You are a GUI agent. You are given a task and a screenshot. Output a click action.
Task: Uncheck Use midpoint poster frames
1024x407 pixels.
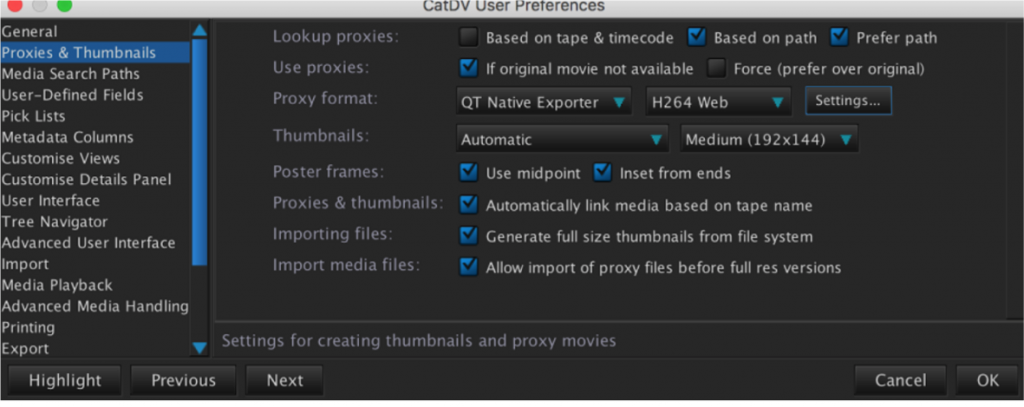pyautogui.click(x=469, y=172)
